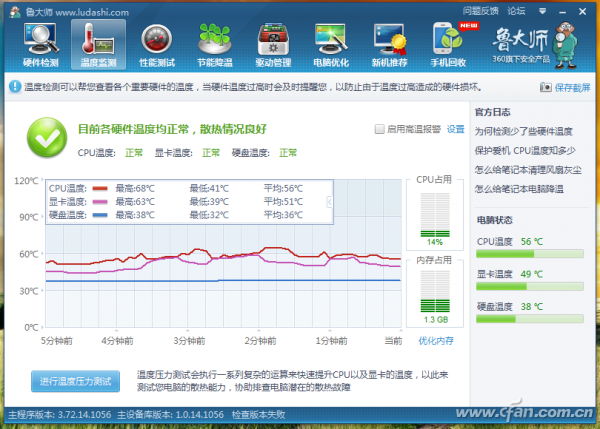Collapse the temperature legend panel arrow

click(329, 202)
